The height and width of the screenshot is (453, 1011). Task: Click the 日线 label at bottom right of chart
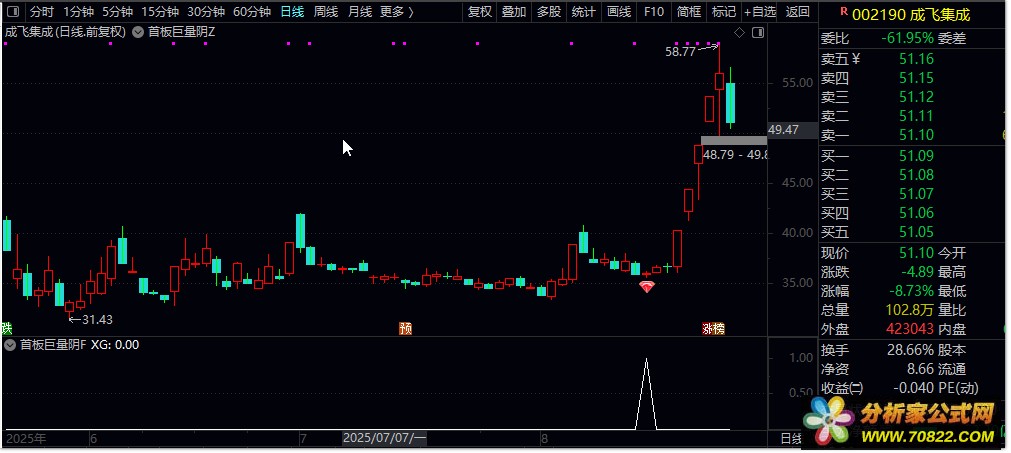[790, 439]
